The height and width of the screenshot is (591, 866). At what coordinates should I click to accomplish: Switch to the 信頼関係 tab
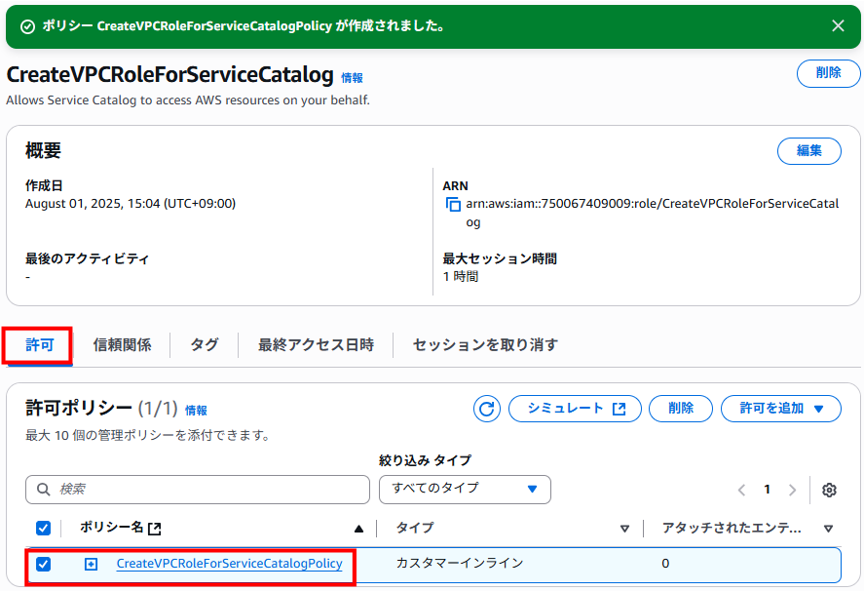click(122, 345)
